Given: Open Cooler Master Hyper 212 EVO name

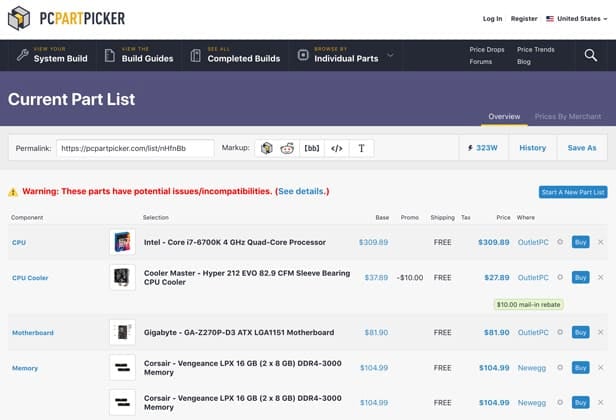Looking at the screenshot, I should click(247, 277).
